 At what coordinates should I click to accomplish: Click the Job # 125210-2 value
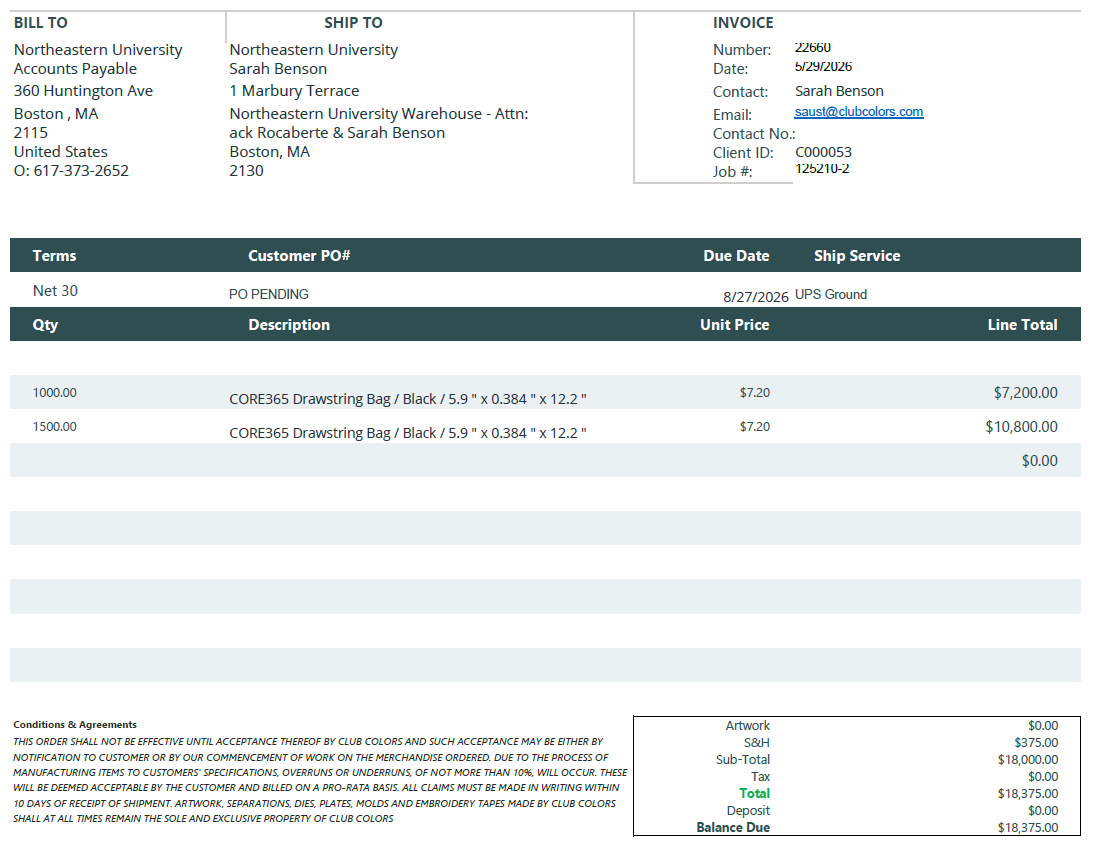click(821, 168)
